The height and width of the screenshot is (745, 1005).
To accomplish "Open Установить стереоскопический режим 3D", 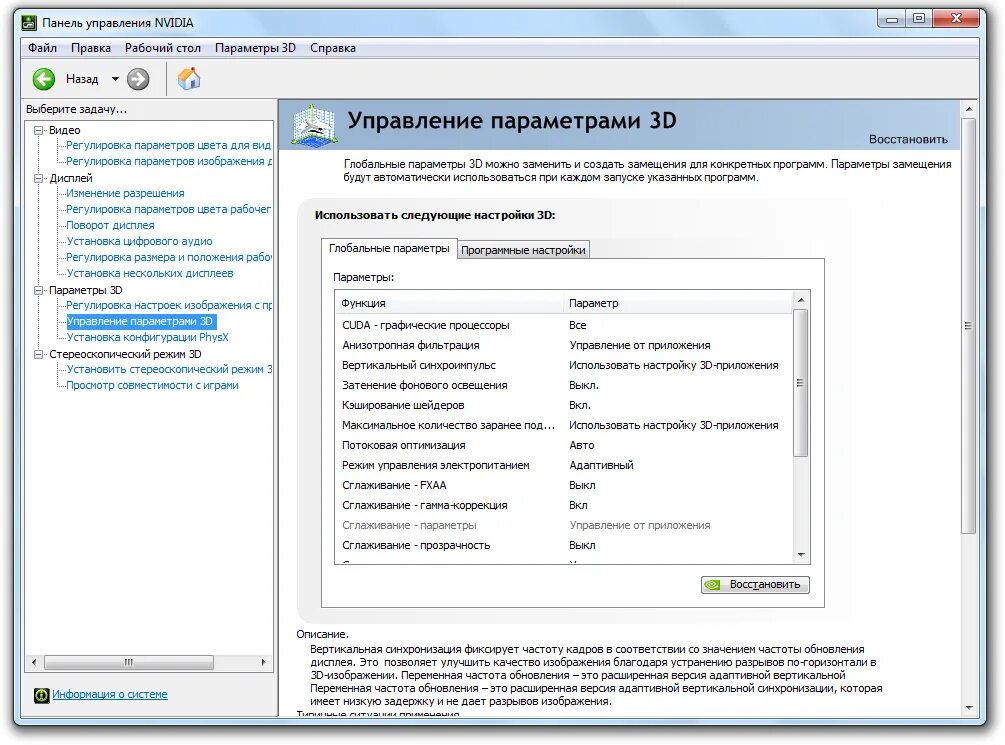I will coord(169,370).
